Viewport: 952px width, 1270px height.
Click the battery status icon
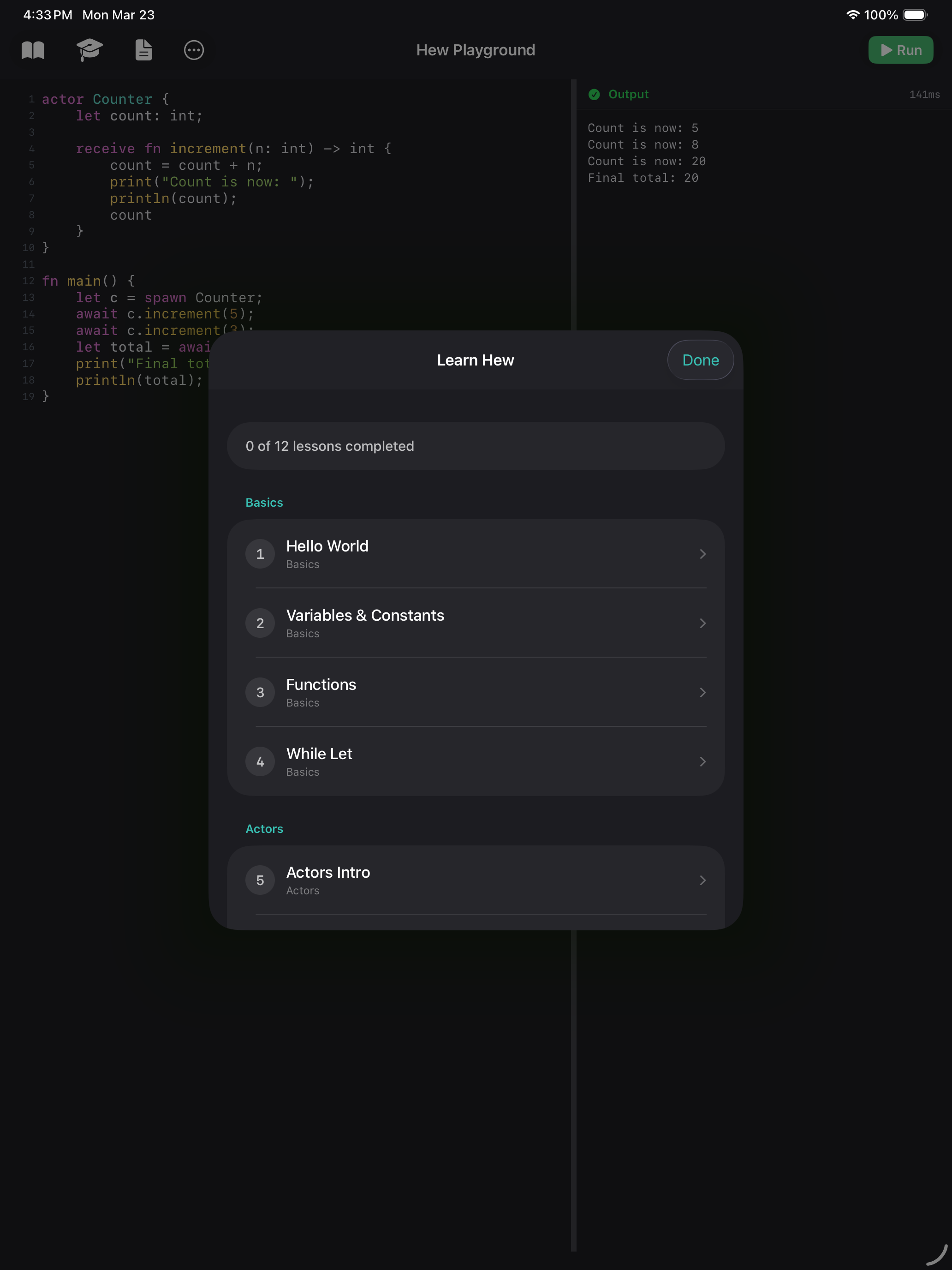(915, 15)
